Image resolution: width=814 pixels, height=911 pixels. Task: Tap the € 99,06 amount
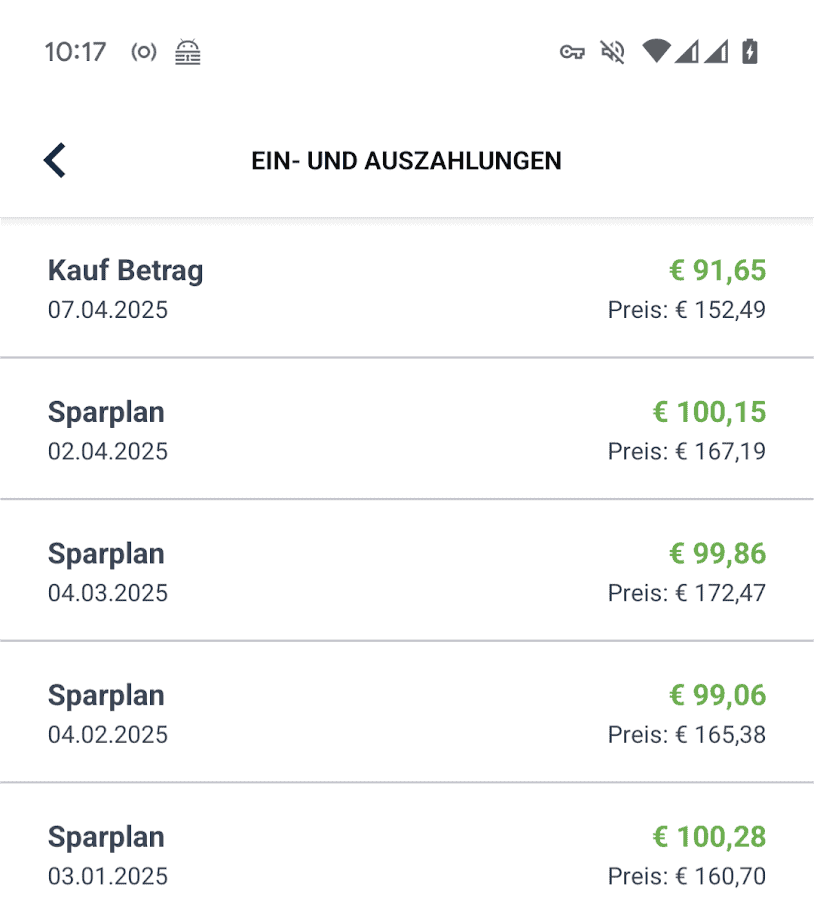click(x=718, y=695)
